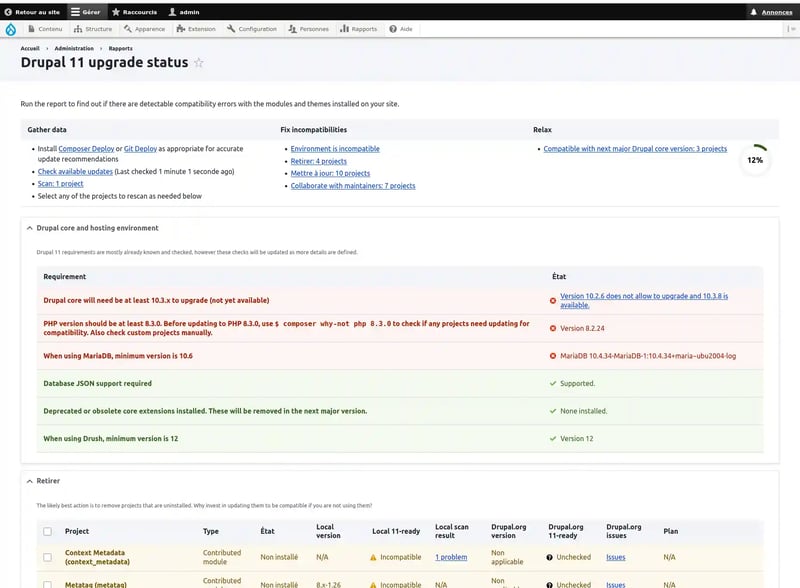Open Issues link for Metatag row
The image size is (800, 588).
pos(616,585)
